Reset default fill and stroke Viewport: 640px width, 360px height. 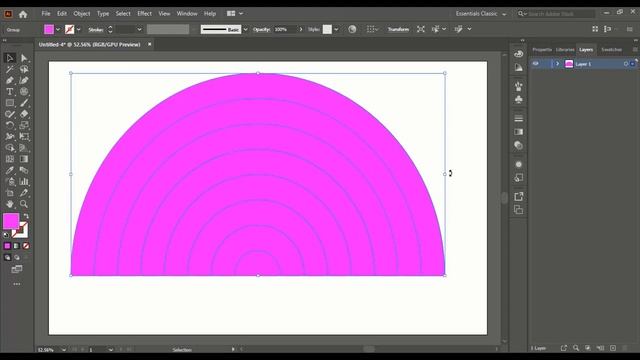[x=6, y=235]
